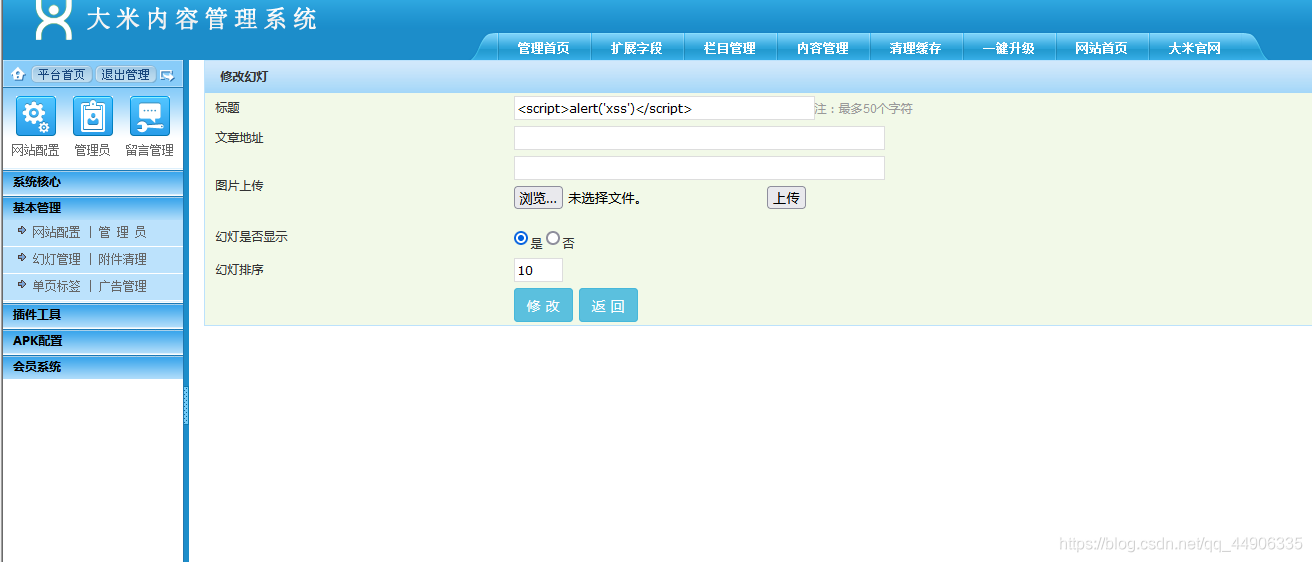Open the 清理缓存 tab

click(x=916, y=48)
